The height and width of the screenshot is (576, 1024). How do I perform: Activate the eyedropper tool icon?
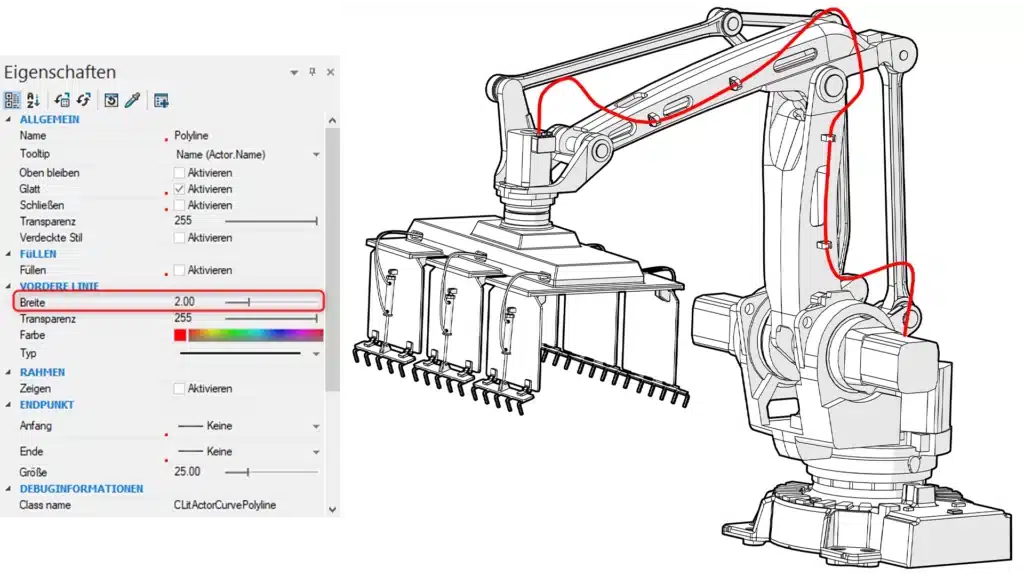click(132, 99)
